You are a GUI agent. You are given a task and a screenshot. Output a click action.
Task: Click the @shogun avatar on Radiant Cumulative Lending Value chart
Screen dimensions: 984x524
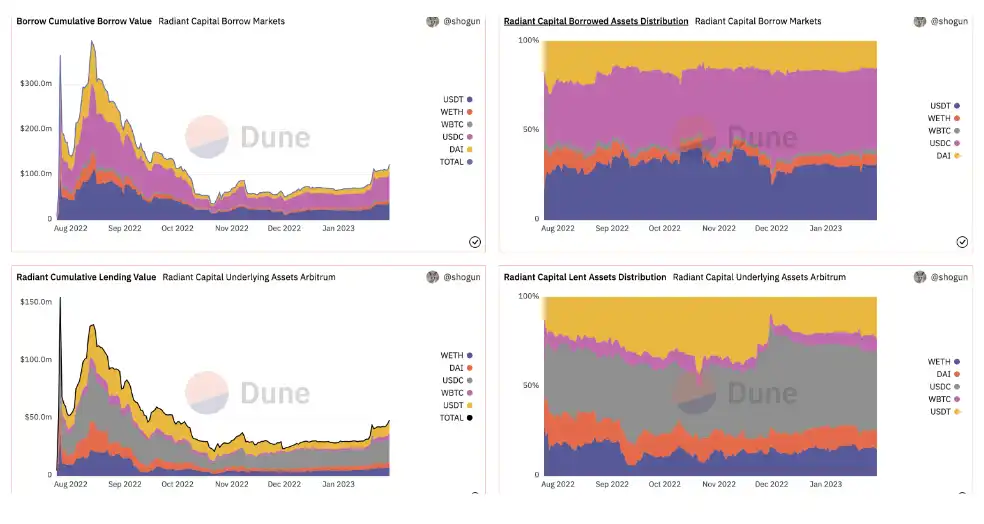pos(432,277)
